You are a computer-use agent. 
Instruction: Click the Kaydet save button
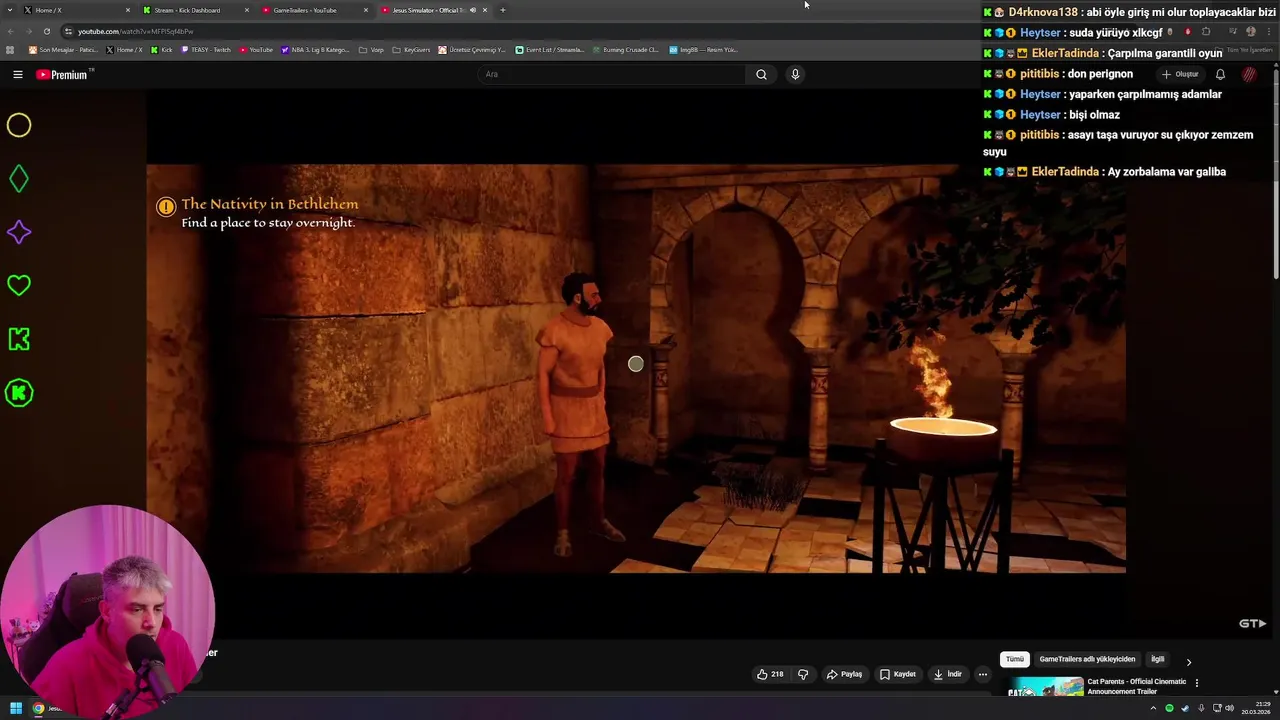[897, 674]
